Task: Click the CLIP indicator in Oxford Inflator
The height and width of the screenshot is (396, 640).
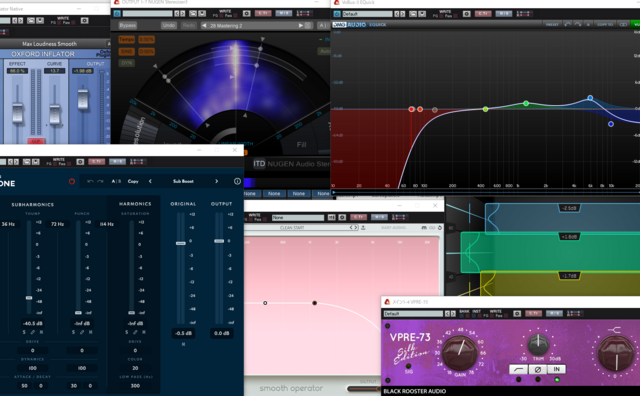Action: (36, 141)
